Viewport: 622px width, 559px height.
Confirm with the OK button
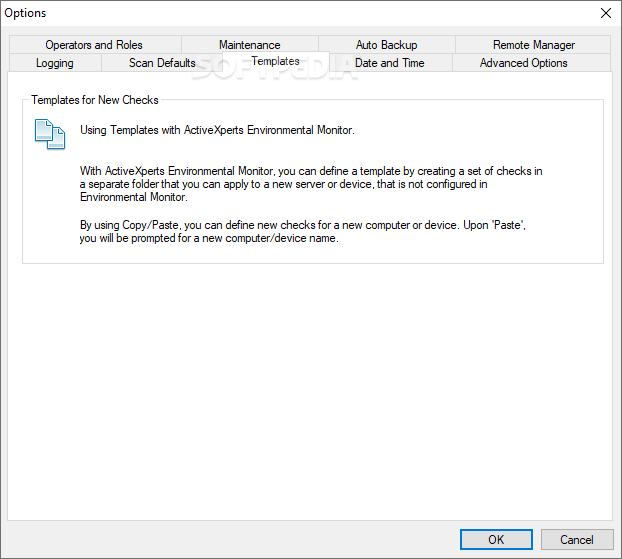click(496, 540)
